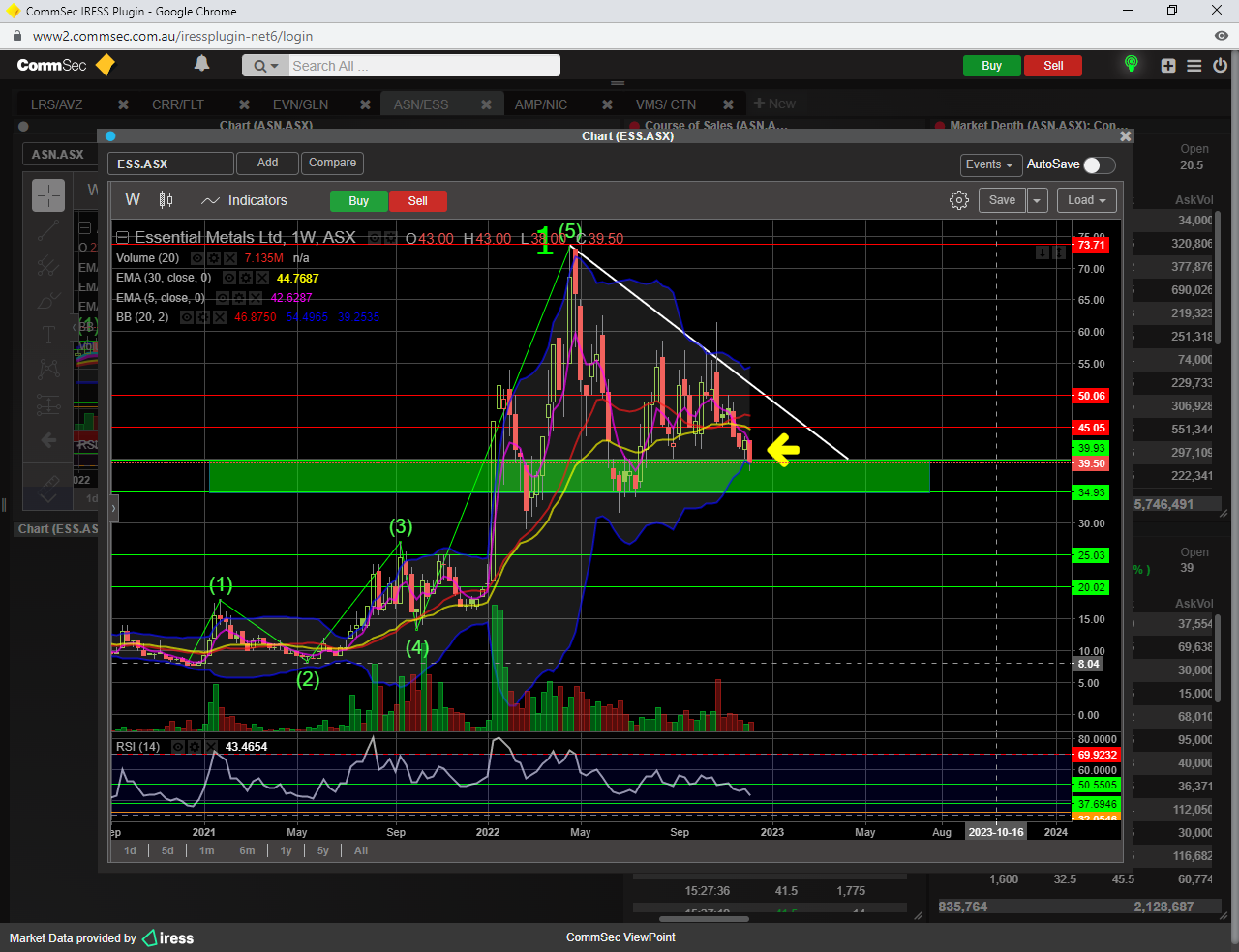This screenshot has height=952, width=1239.
Task: Remove the EMA (5, close, 0) indicator
Action: (x=256, y=298)
